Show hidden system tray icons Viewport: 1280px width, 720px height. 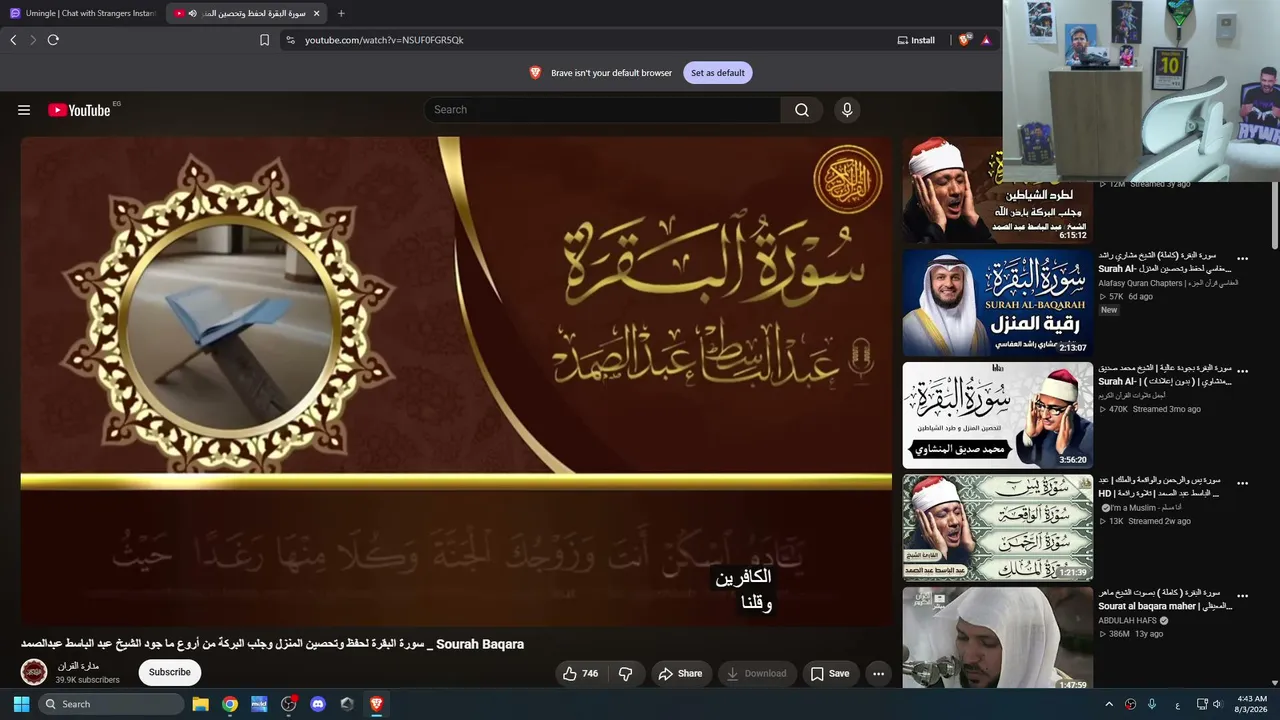(x=1108, y=704)
